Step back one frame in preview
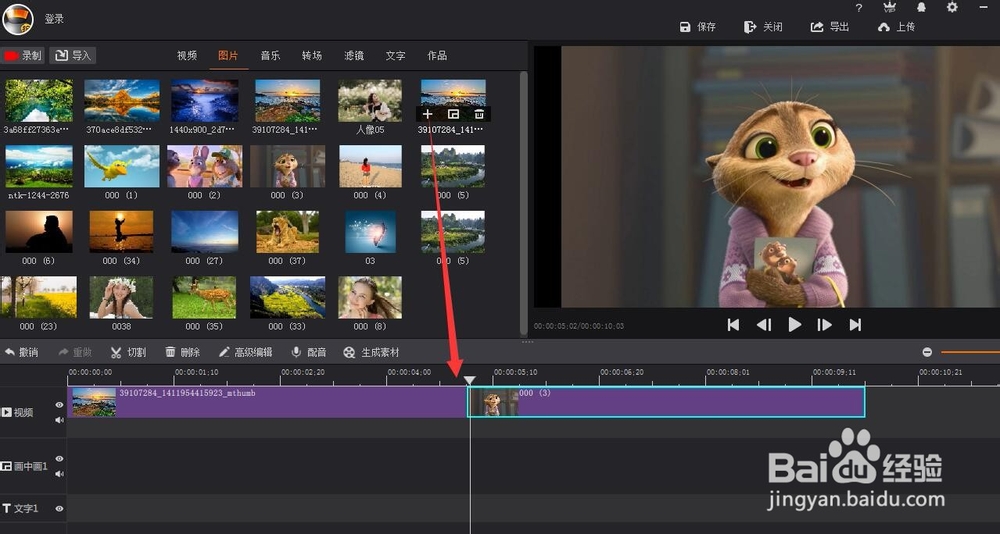The height and width of the screenshot is (534, 1000). 763,325
